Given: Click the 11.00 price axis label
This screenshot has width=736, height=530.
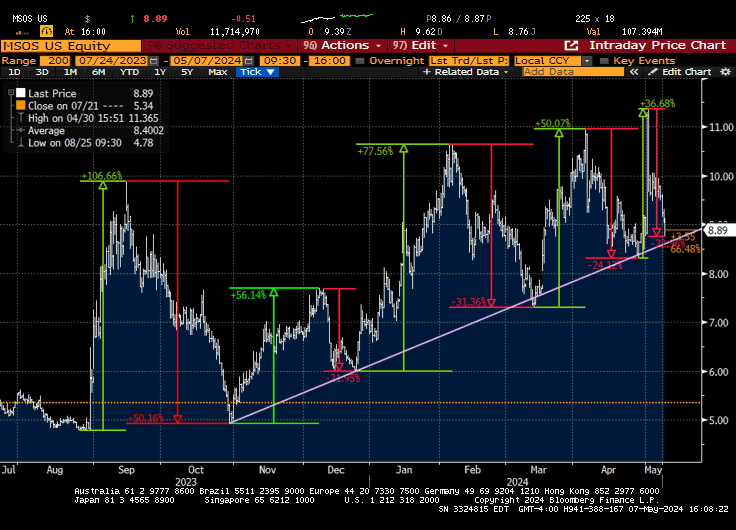Looking at the screenshot, I should point(721,127).
